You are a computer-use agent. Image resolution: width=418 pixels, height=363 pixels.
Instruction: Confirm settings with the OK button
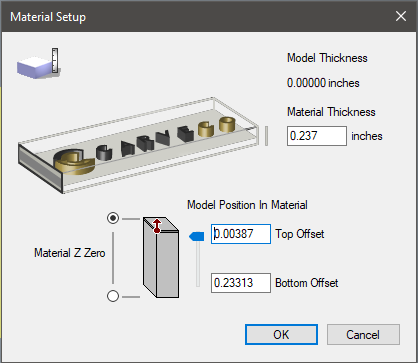(281, 334)
